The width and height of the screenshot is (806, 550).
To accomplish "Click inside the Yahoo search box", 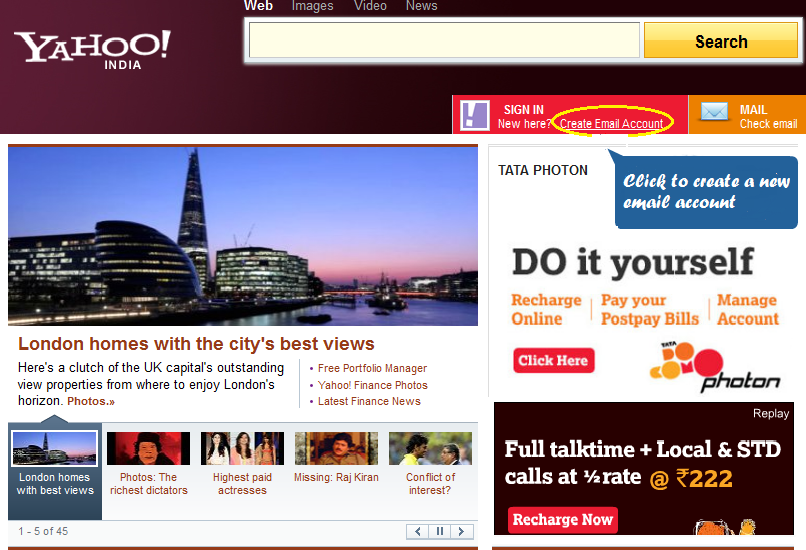I will point(444,40).
